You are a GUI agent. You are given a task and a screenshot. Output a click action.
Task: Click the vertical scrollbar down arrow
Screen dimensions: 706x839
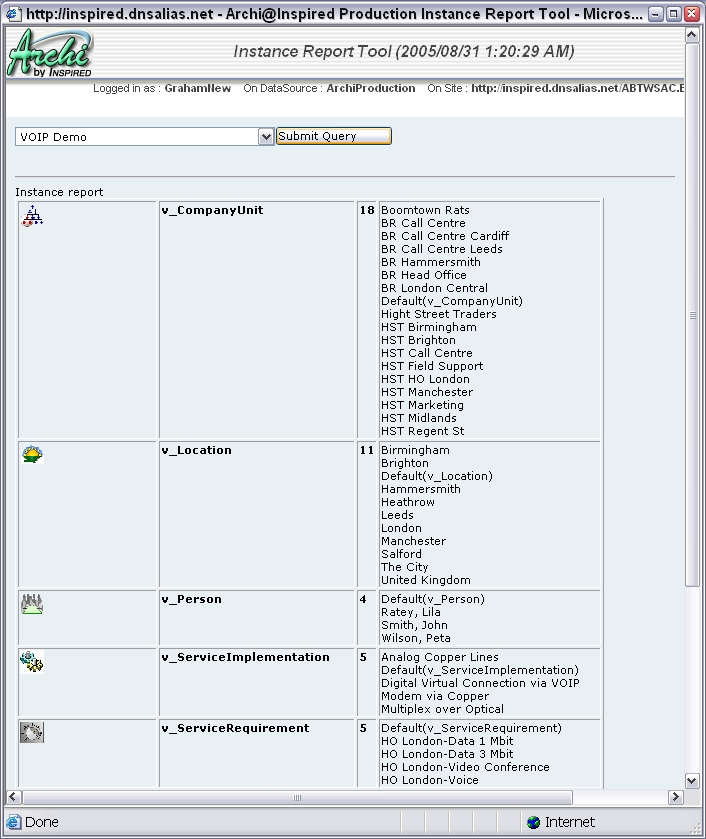tap(692, 781)
